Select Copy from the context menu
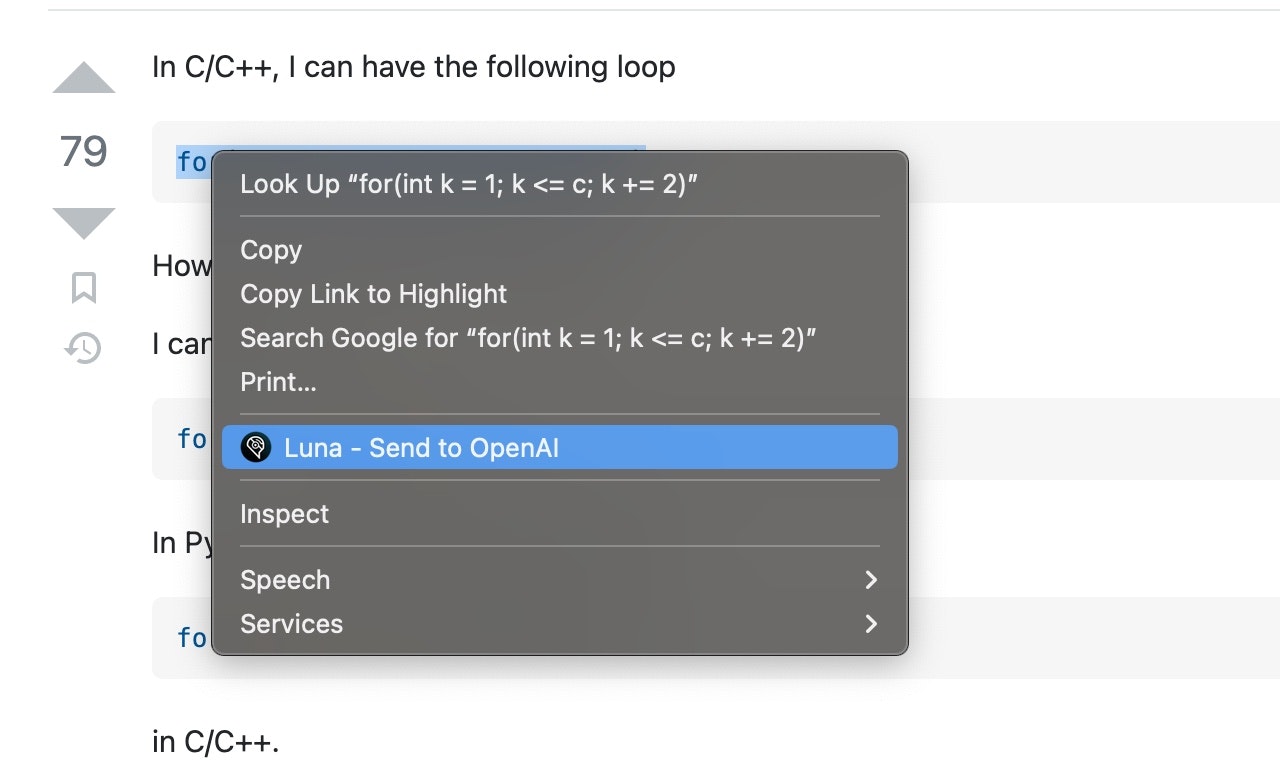 [x=271, y=250]
